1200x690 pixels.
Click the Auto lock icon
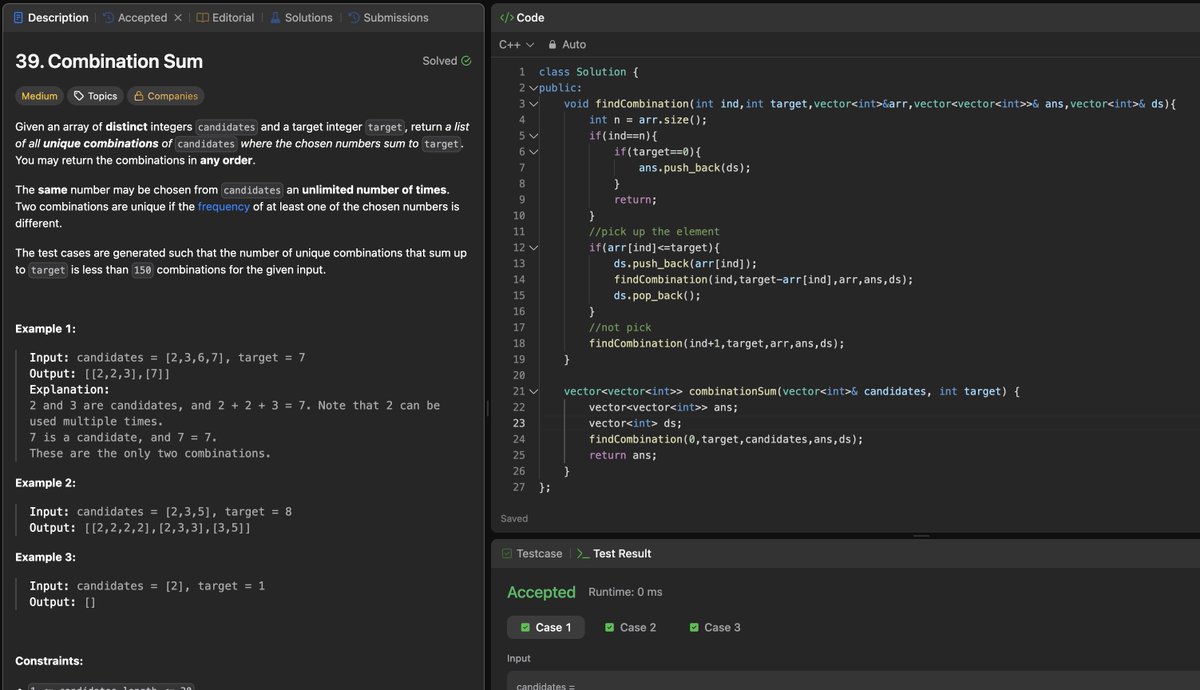click(551, 45)
